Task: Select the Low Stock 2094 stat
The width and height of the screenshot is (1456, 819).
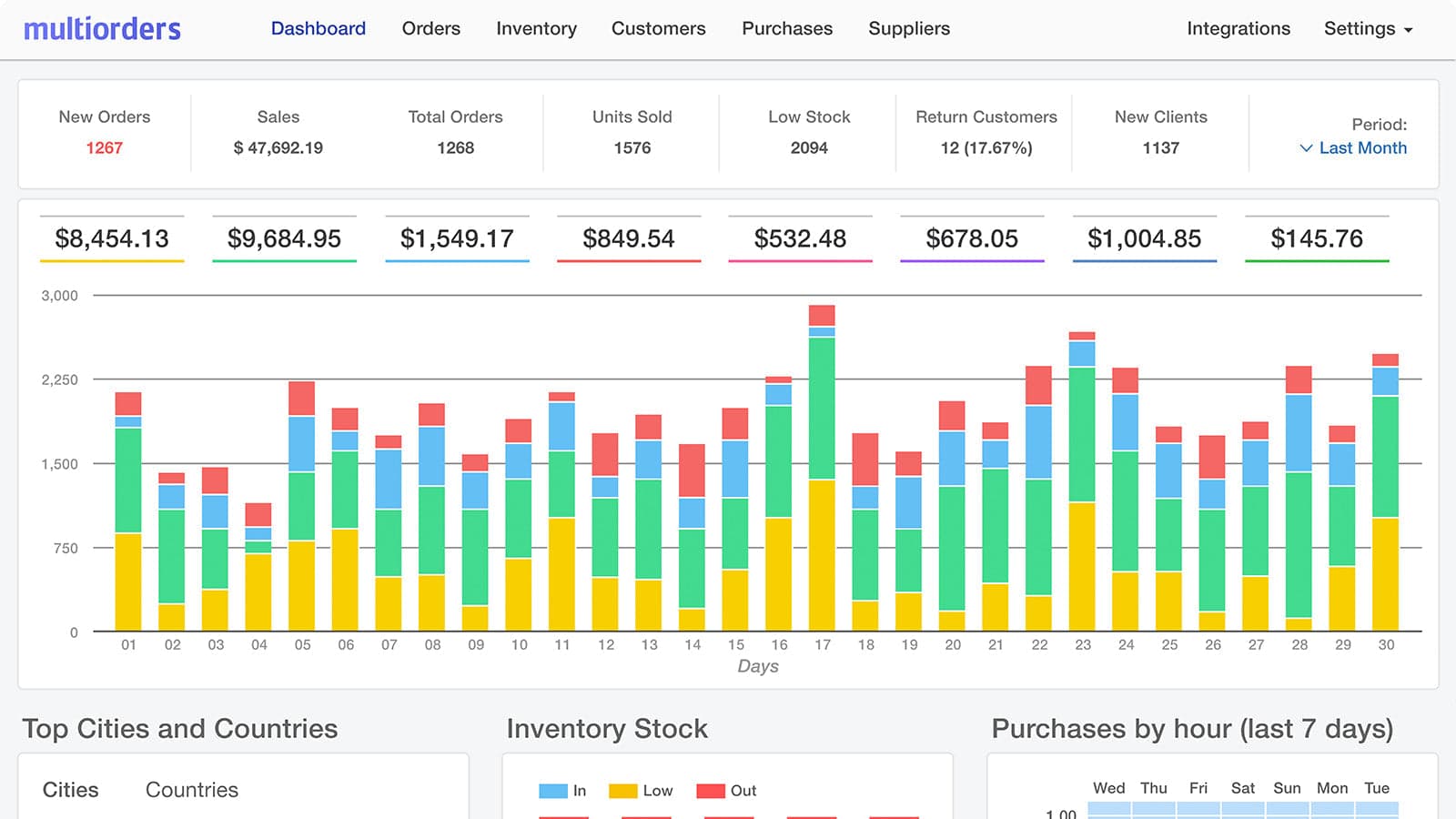Action: click(x=809, y=147)
